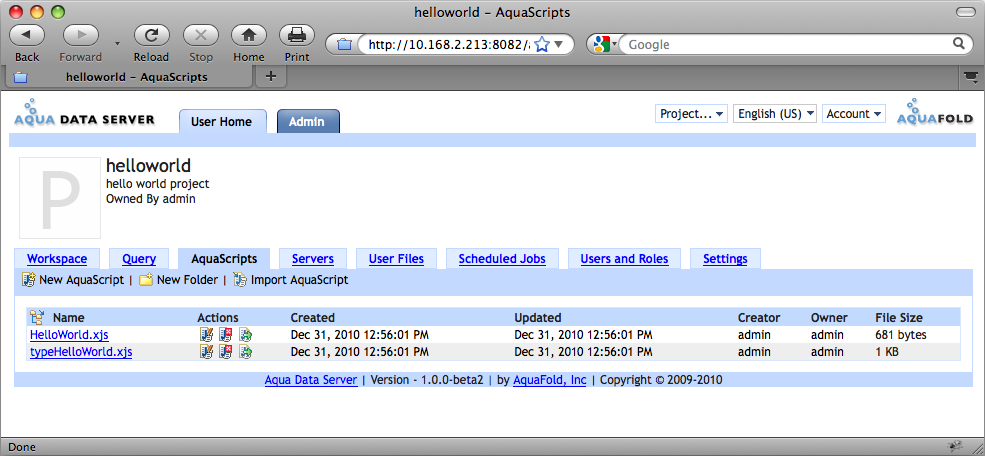Bookmark page with the star icon

542,45
